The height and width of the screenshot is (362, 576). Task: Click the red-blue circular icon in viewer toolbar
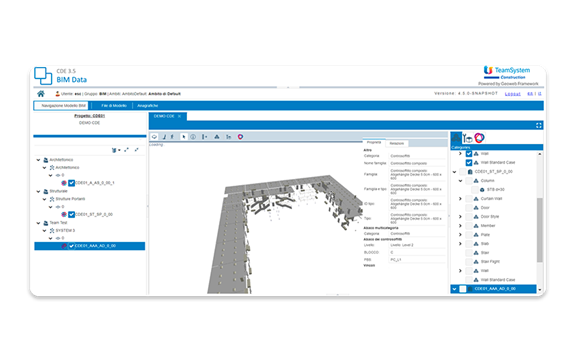[240, 137]
